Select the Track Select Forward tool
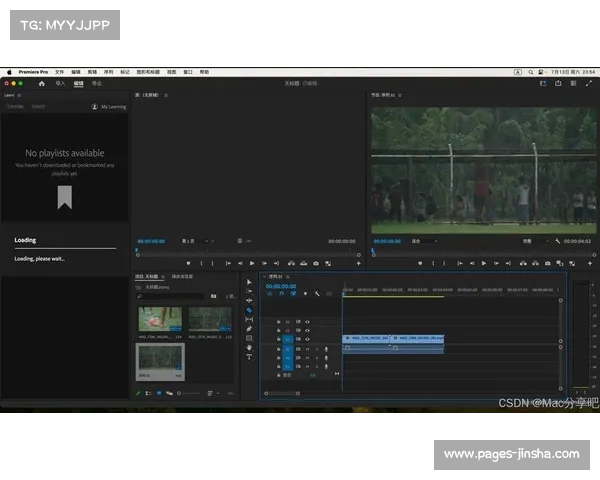Screen dimensions: 600x480 pyautogui.click(x=249, y=291)
